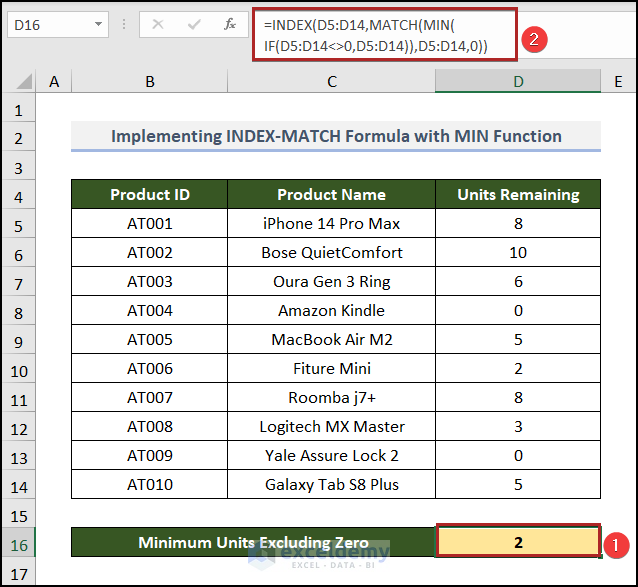The image size is (638, 587).
Task: Click the Select All corner triangle
Action: tap(20, 81)
